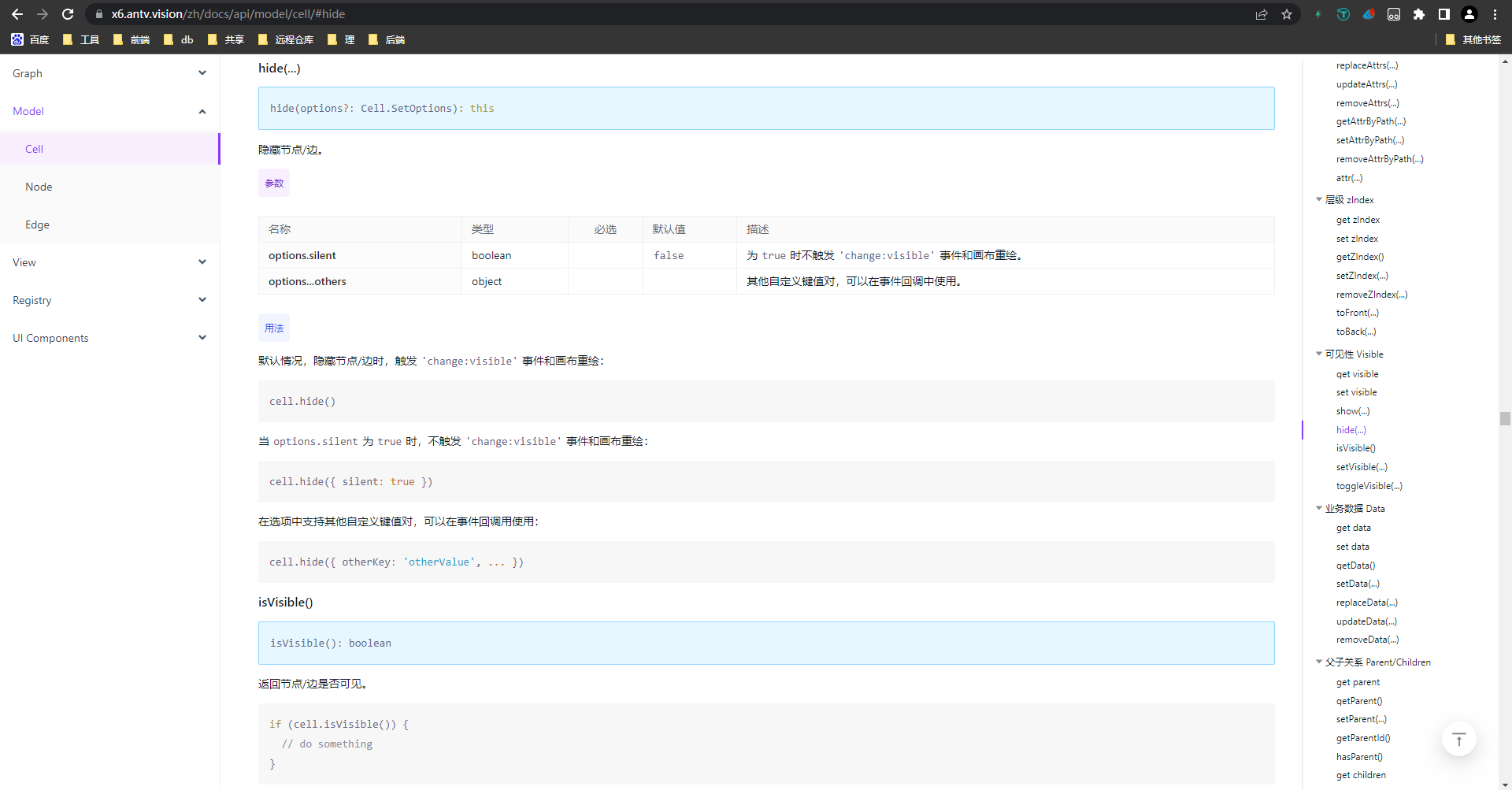The width and height of the screenshot is (1512, 790).
Task: Jump to toggleVisible(...) in the outline
Action: 1369,486
